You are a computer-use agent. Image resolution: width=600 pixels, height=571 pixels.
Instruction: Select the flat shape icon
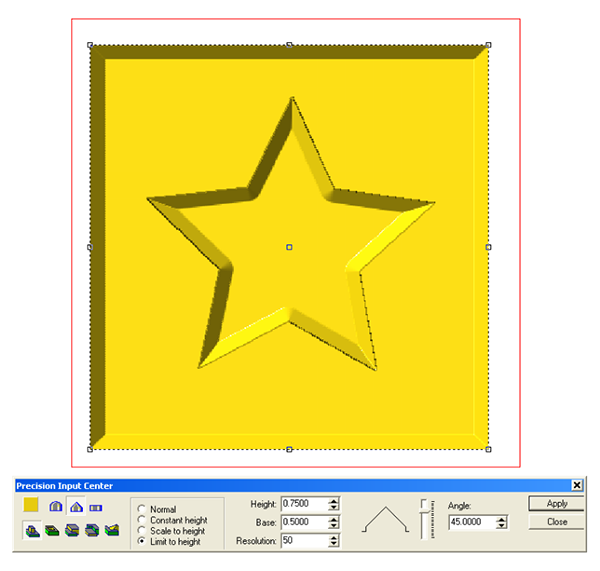coord(96,508)
